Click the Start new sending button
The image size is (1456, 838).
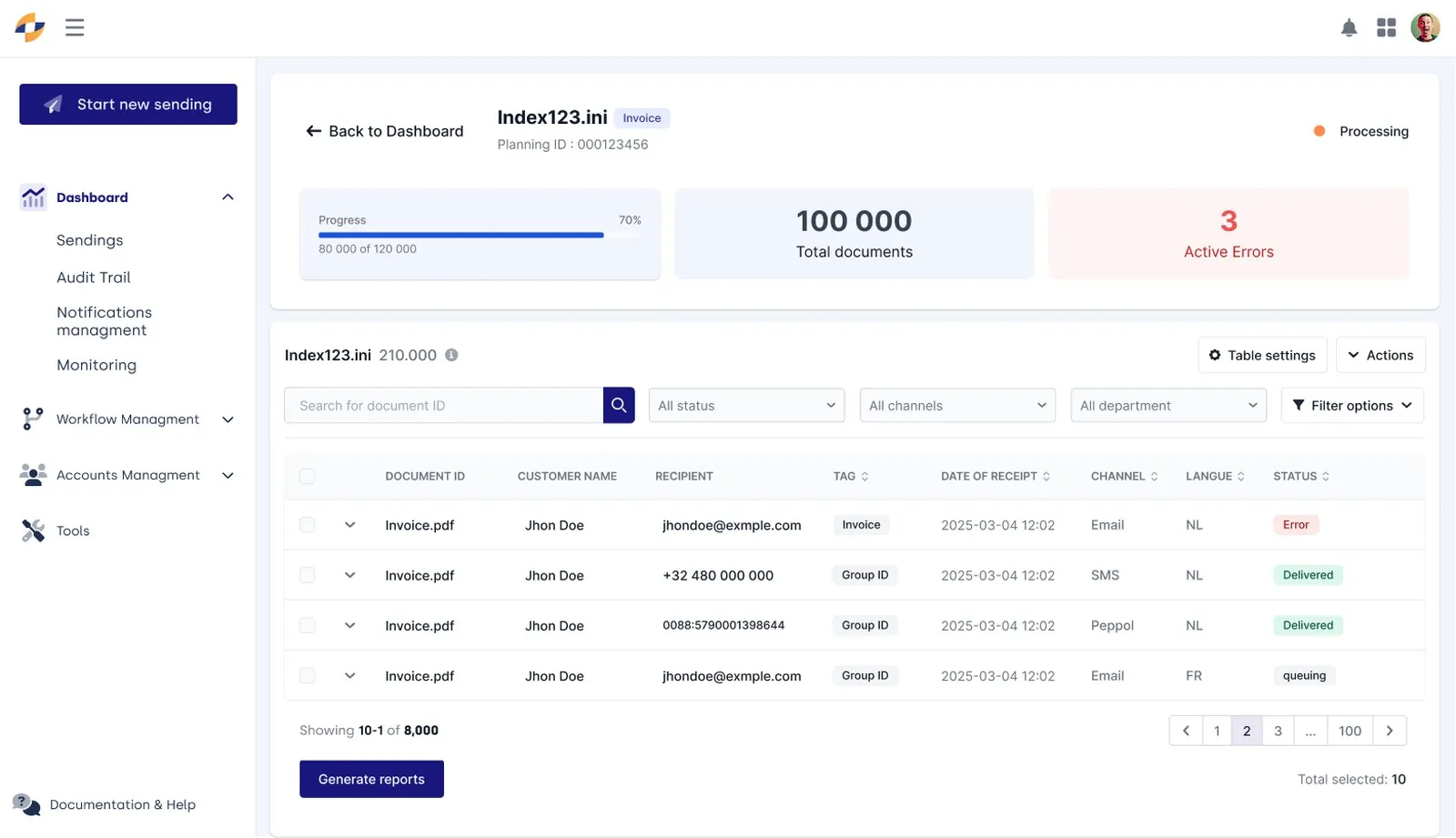pos(128,105)
